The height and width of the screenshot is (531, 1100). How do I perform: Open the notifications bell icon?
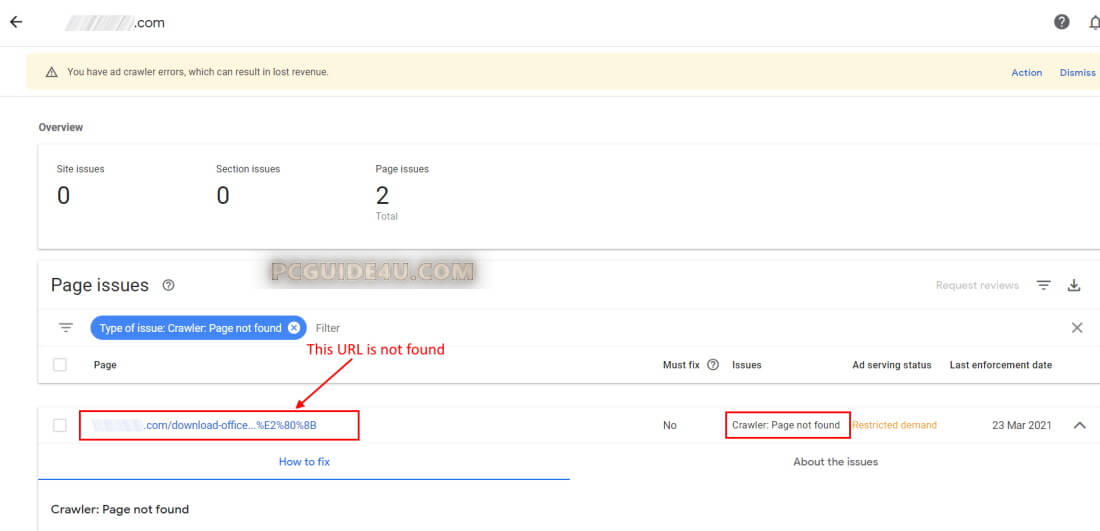pyautogui.click(x=1093, y=22)
